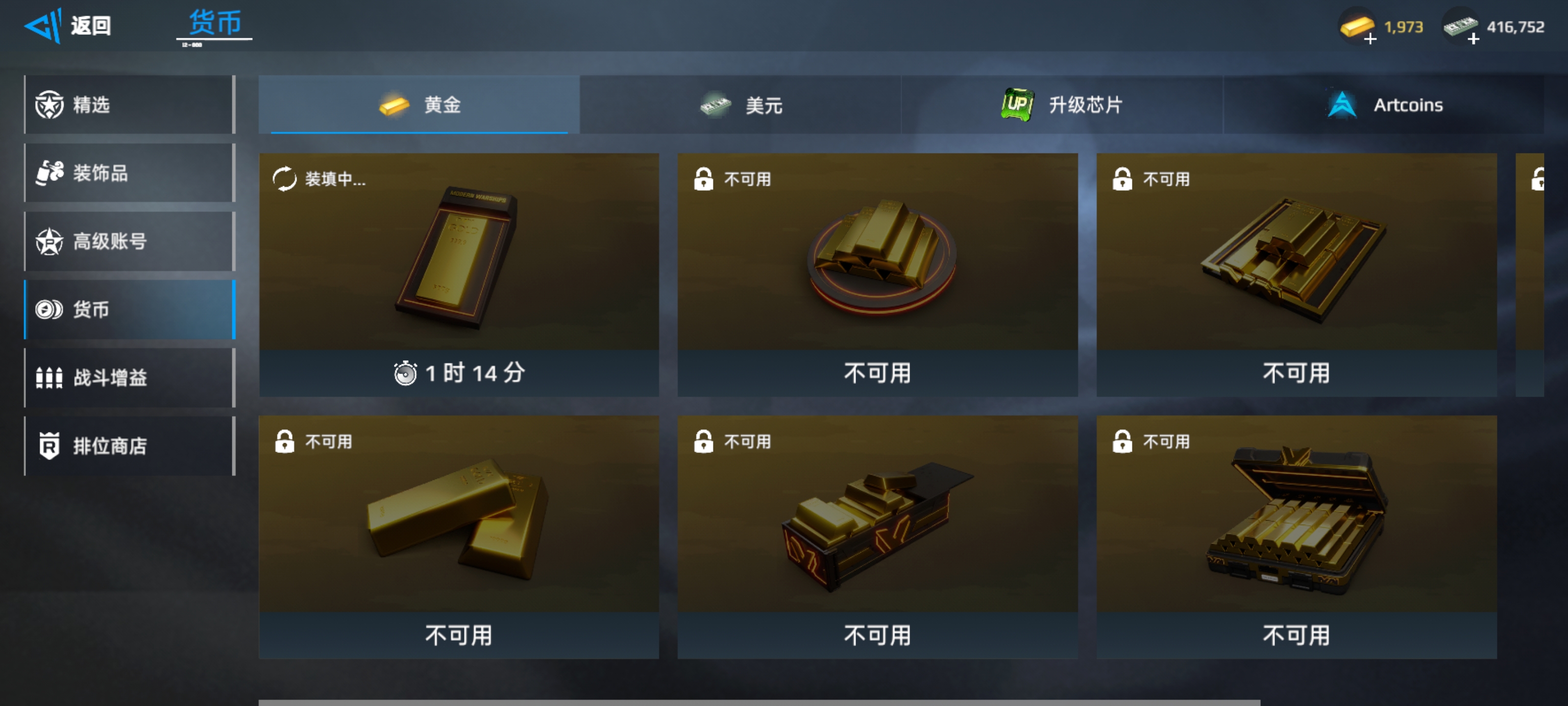This screenshot has height=706, width=1568.
Task: Open the 升级芯片 tab
Action: (x=1062, y=105)
